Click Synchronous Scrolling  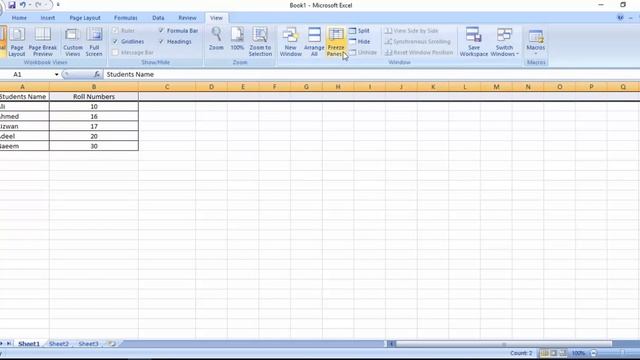click(418, 42)
